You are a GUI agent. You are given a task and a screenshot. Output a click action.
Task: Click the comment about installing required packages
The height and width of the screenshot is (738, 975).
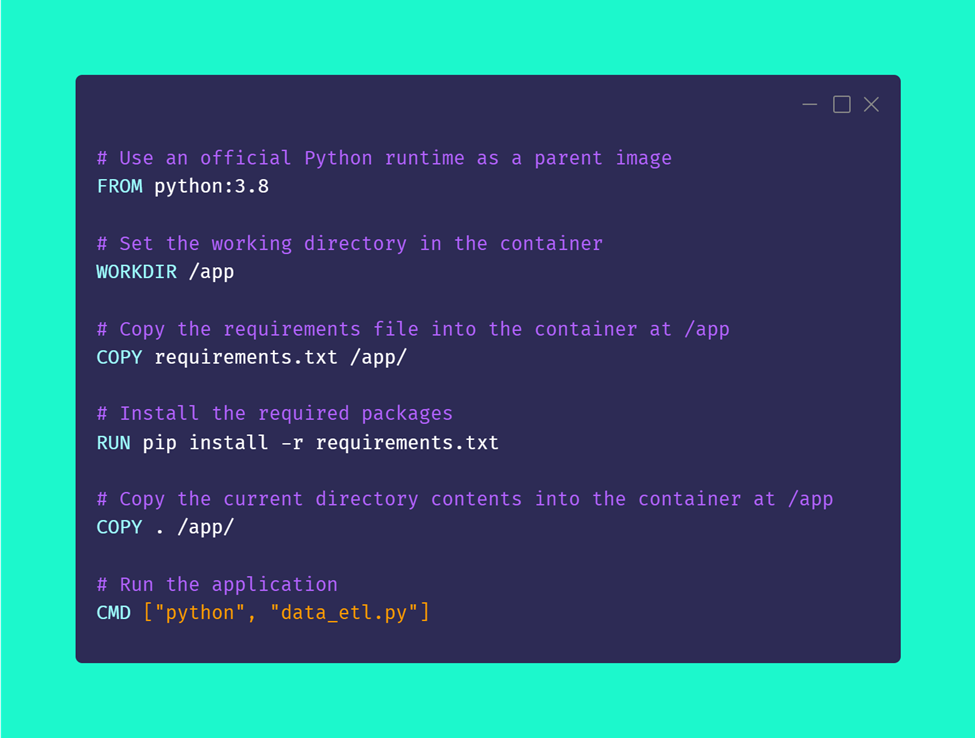[273, 413]
